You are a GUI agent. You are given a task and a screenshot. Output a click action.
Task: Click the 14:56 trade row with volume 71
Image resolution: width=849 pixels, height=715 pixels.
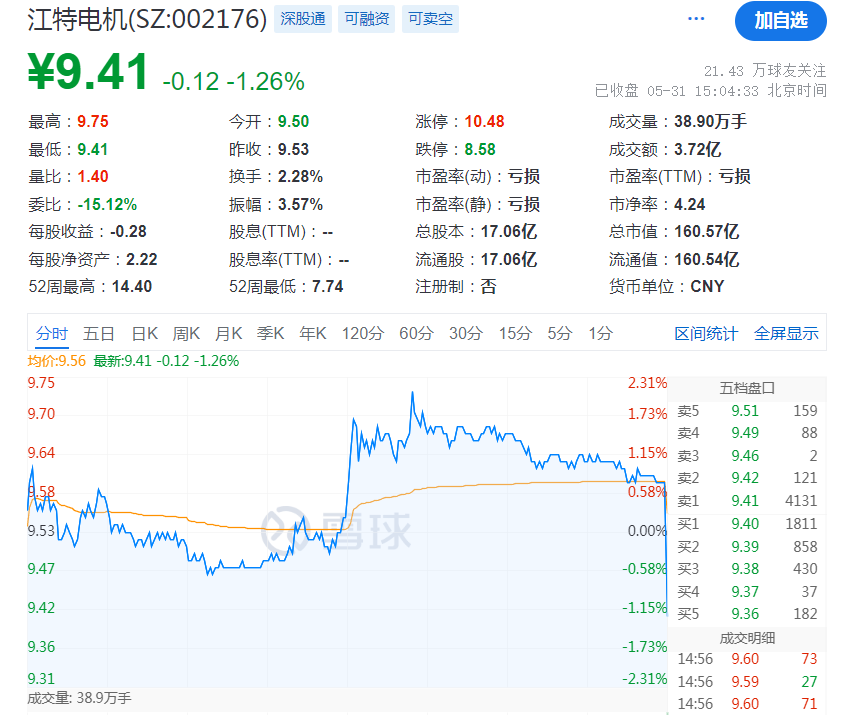point(747,704)
